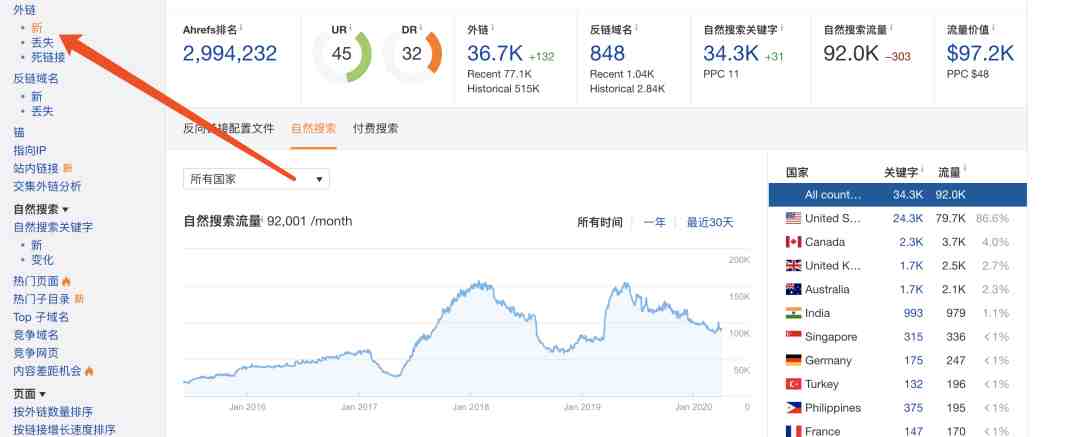Collapse the 自然搜索 sidebar section
This screenshot has width=1080, height=437.
point(41,209)
